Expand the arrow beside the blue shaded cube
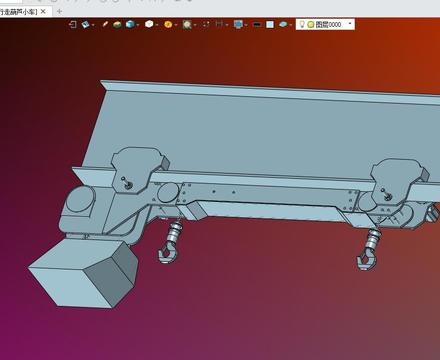The height and width of the screenshot is (360, 440). (137, 25)
